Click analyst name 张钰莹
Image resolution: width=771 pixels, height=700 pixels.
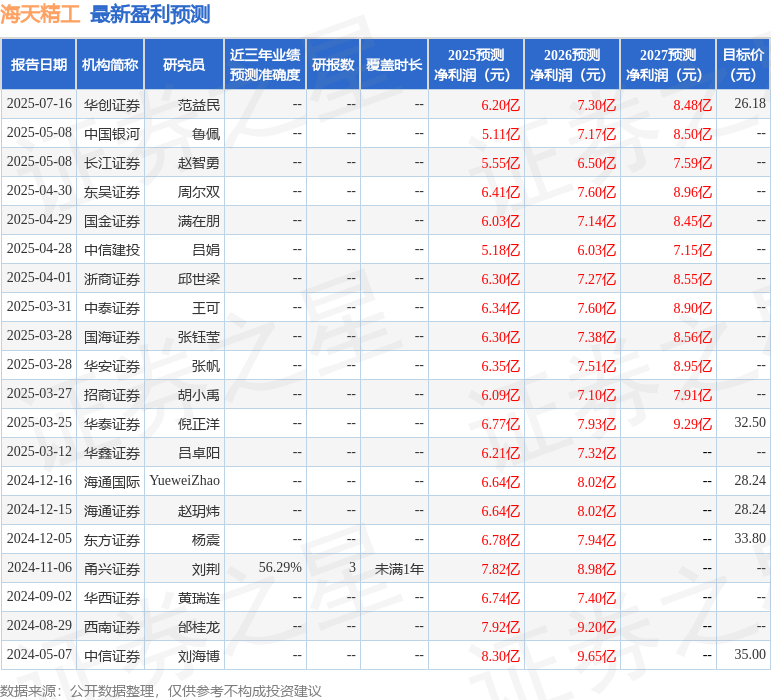click(x=199, y=337)
